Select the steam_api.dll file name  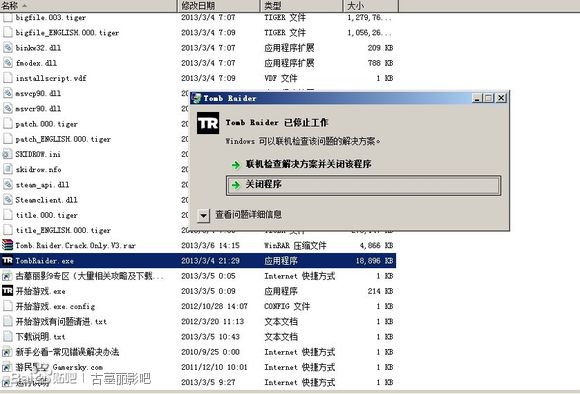pos(42,184)
